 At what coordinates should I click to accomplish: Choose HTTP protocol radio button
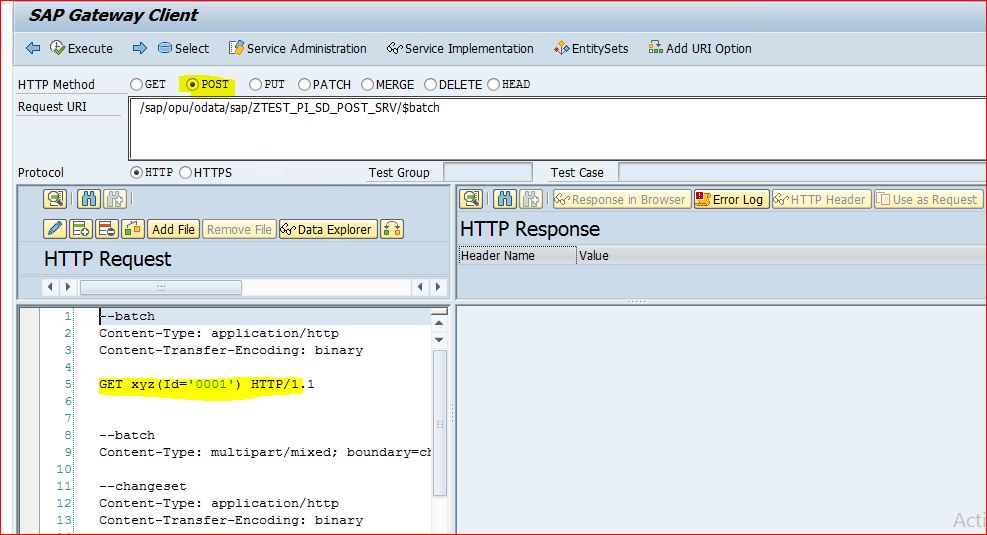click(136, 172)
